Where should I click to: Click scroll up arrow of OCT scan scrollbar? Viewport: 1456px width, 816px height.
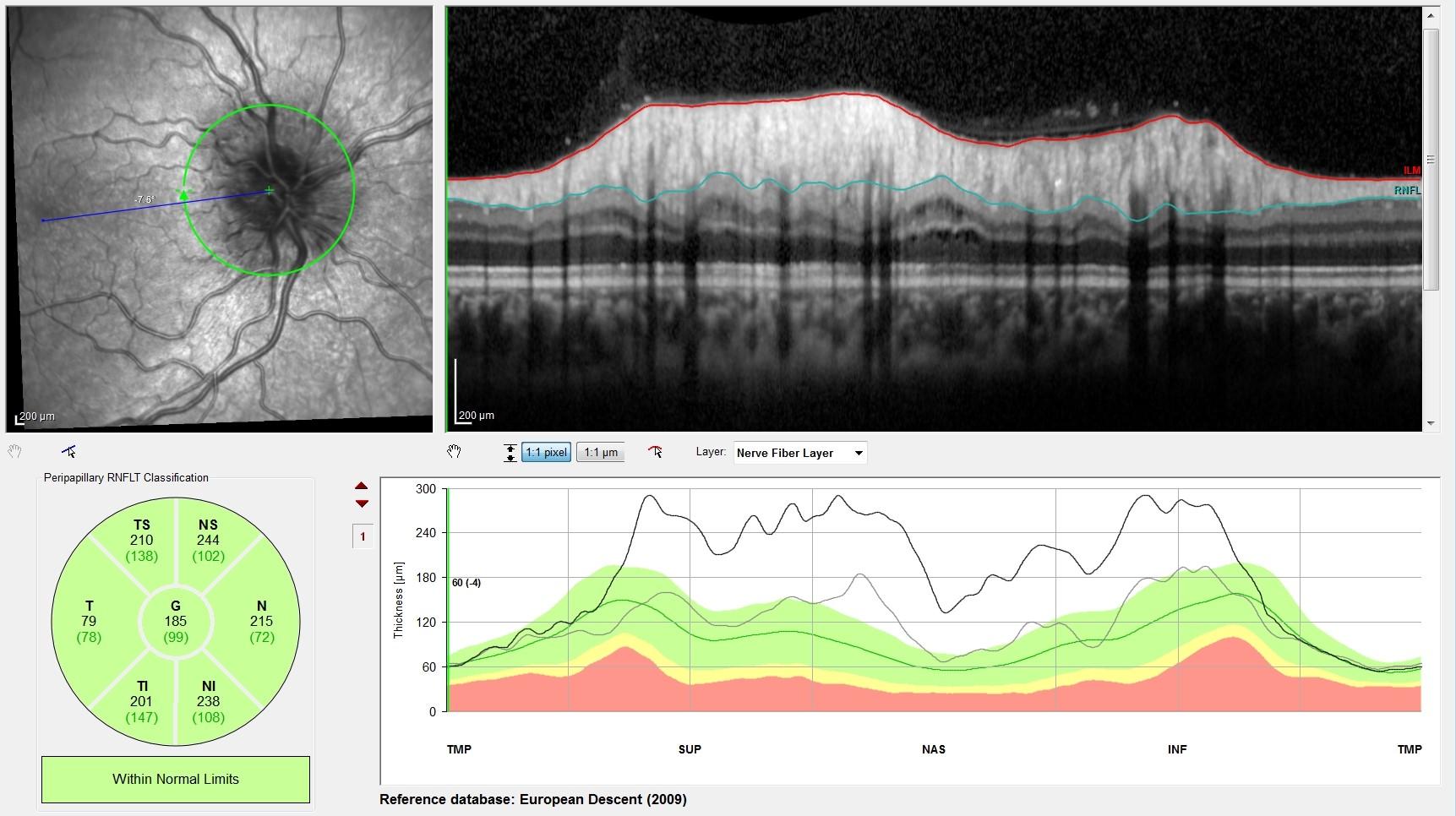1431,15
